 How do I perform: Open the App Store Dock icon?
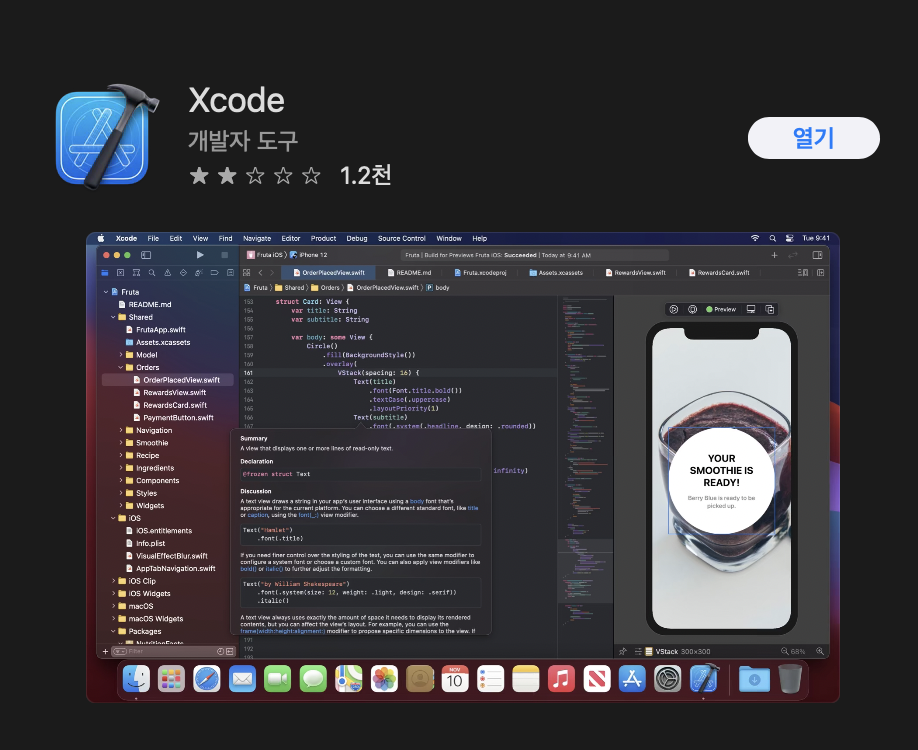(x=632, y=679)
